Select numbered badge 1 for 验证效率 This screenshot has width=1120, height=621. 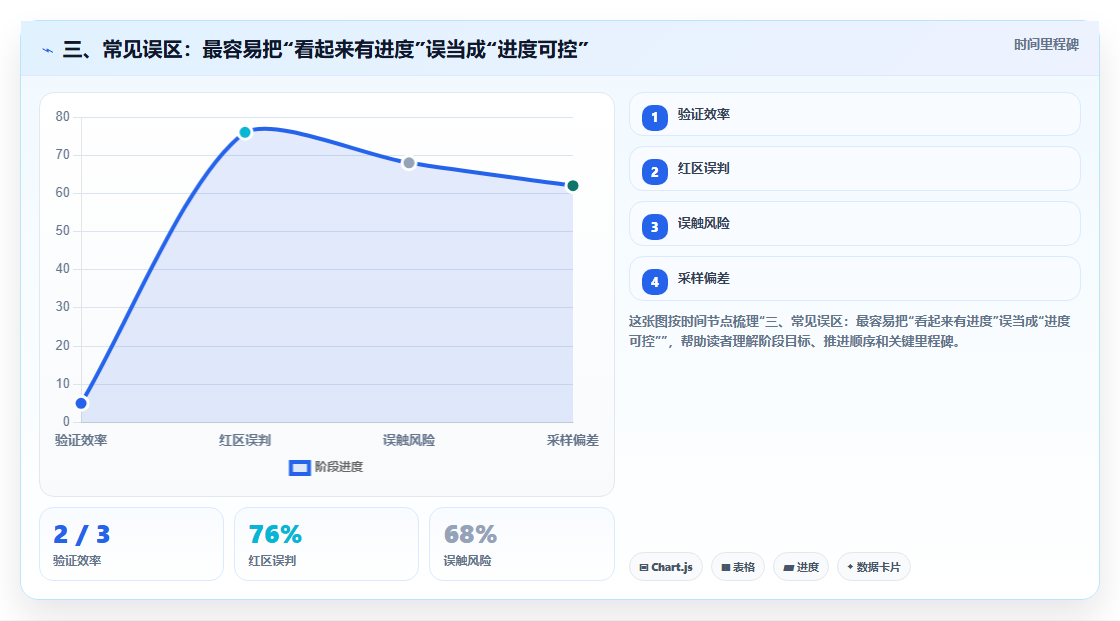(654, 117)
